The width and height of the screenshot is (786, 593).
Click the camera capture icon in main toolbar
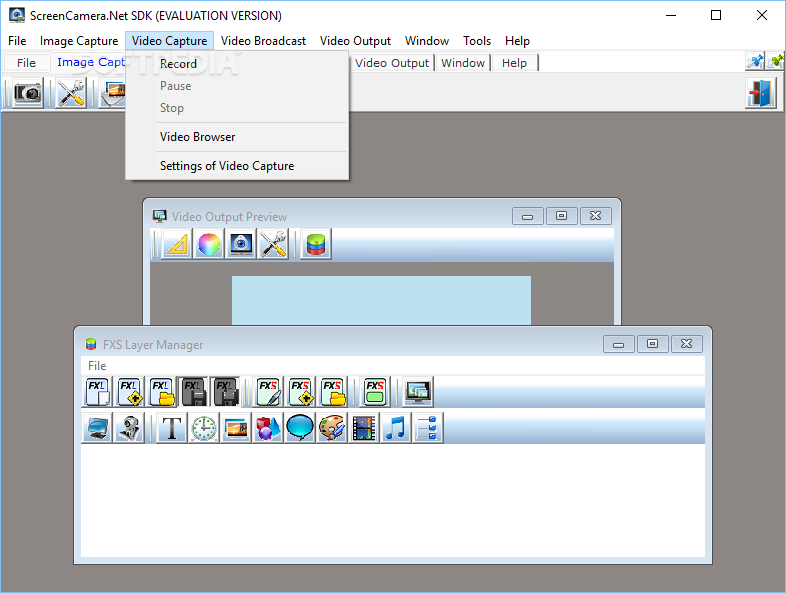[x=28, y=93]
